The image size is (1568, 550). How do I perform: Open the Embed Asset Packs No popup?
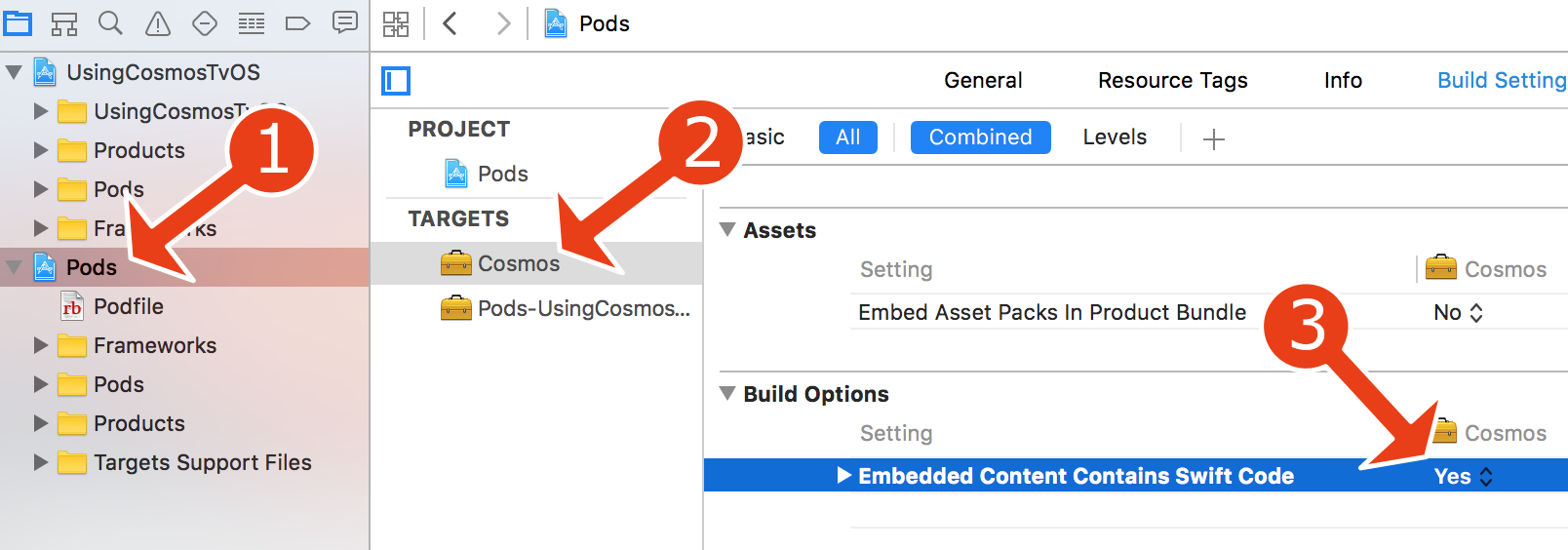pos(1458,313)
